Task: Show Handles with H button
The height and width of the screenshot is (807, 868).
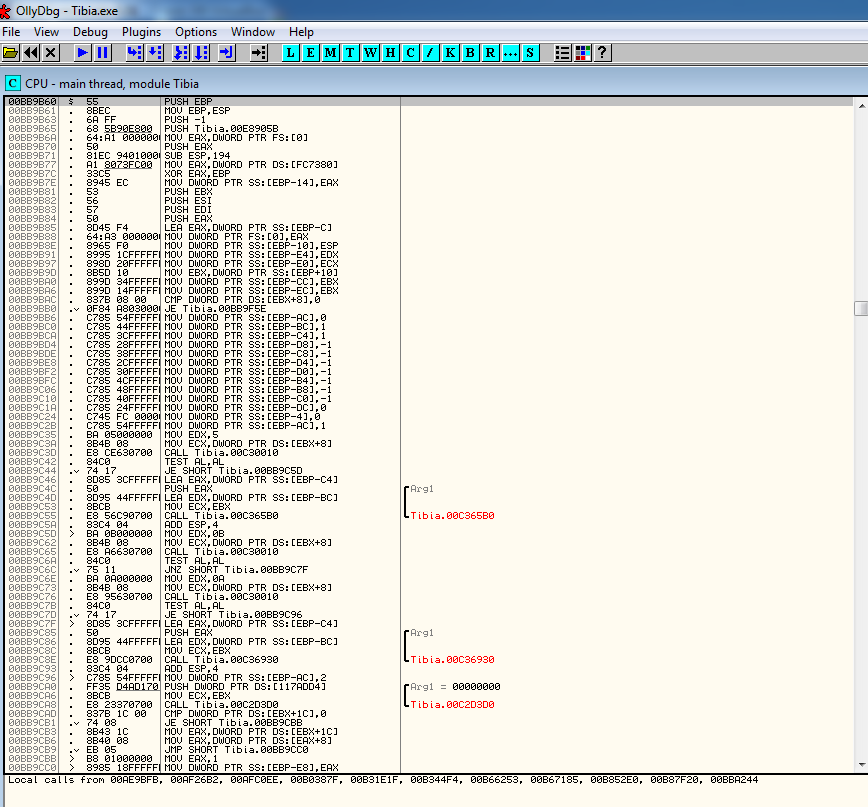Action: click(390, 53)
